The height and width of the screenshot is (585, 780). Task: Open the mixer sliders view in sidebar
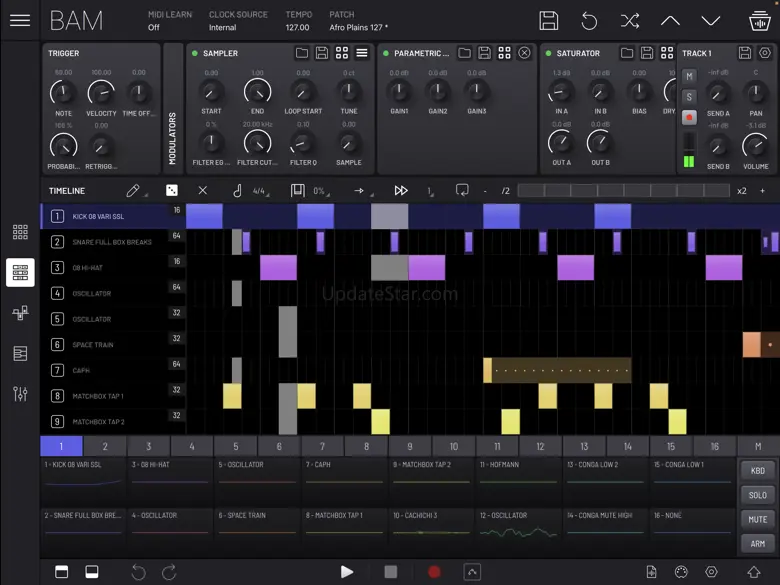tap(20, 394)
